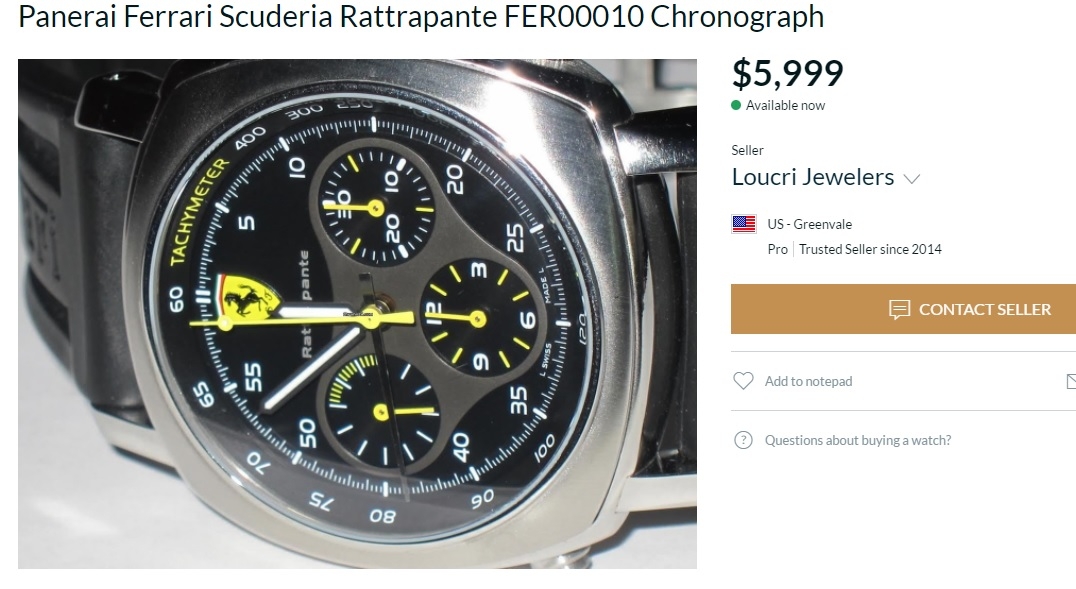Click the Panerai Ferrari watch photo
The image size is (1076, 589).
coord(357,314)
